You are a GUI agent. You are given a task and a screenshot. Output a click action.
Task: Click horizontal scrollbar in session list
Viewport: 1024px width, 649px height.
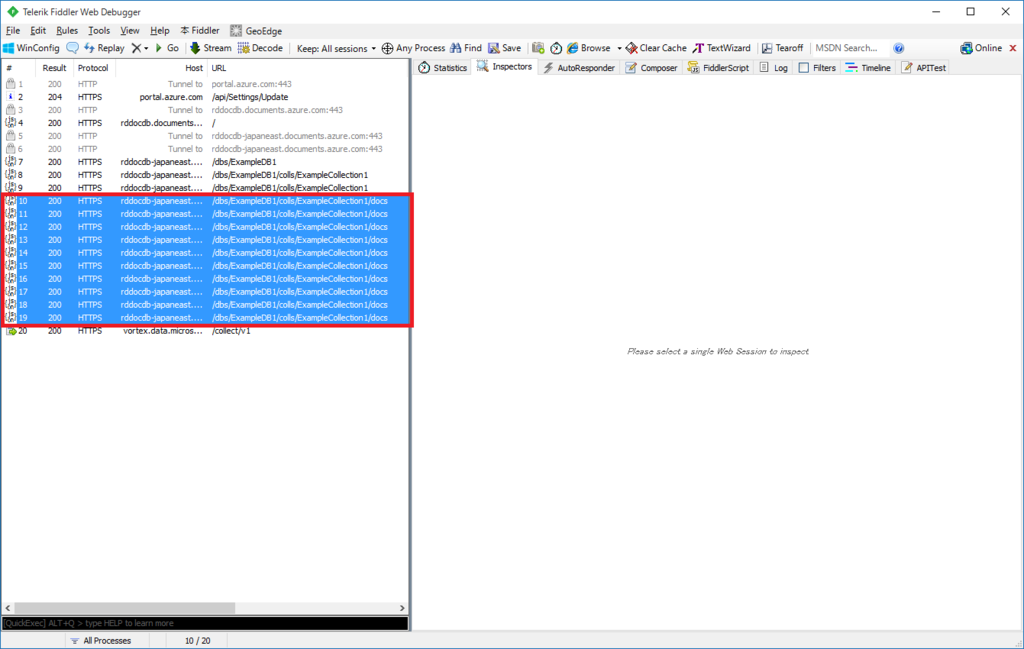(124, 608)
